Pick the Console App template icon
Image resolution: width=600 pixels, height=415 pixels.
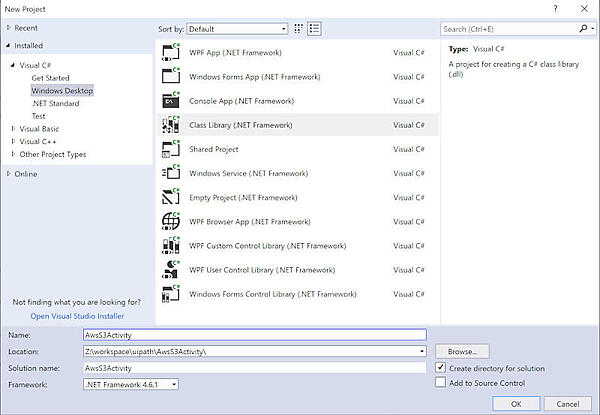pos(169,101)
